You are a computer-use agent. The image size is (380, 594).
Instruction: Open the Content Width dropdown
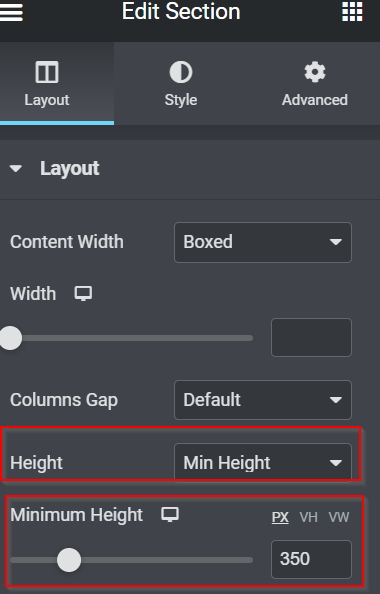[263, 242]
